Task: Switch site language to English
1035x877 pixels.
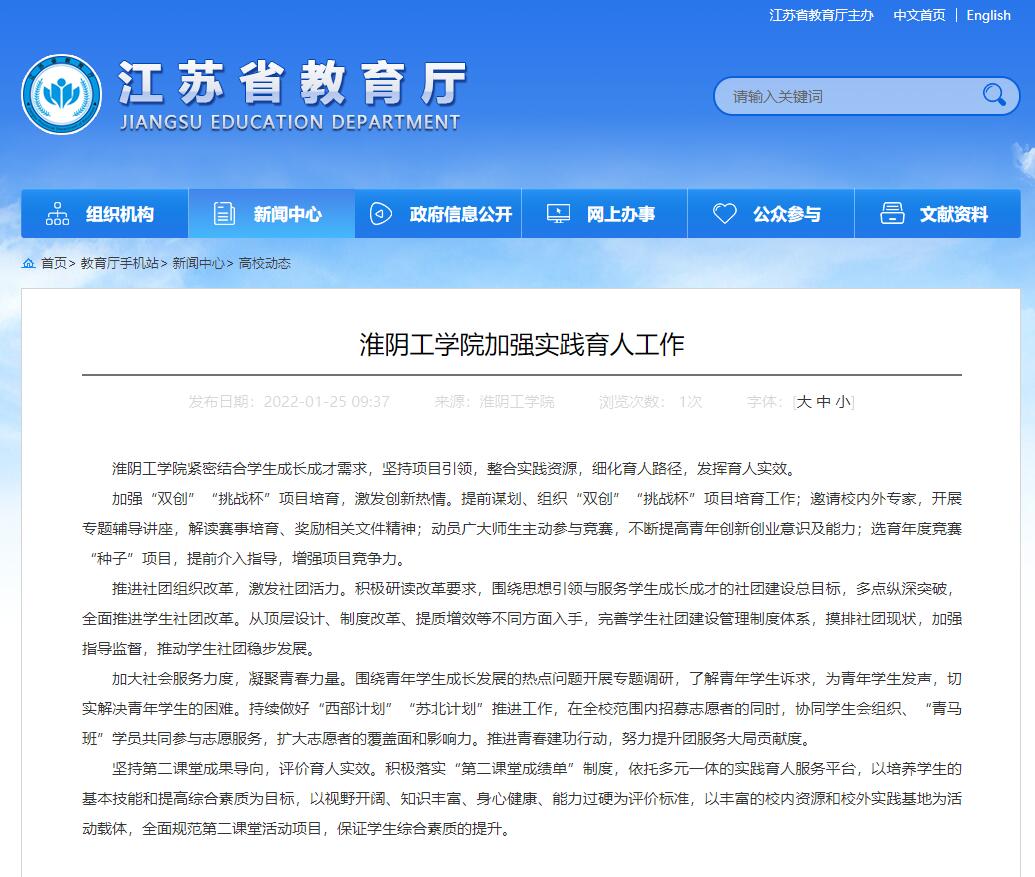Action: point(988,15)
